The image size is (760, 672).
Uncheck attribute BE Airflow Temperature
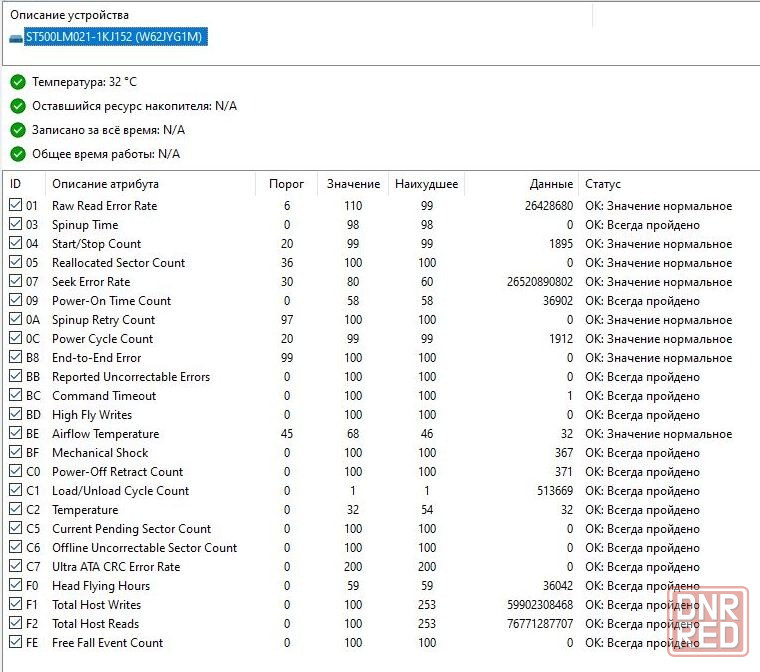click(x=16, y=432)
